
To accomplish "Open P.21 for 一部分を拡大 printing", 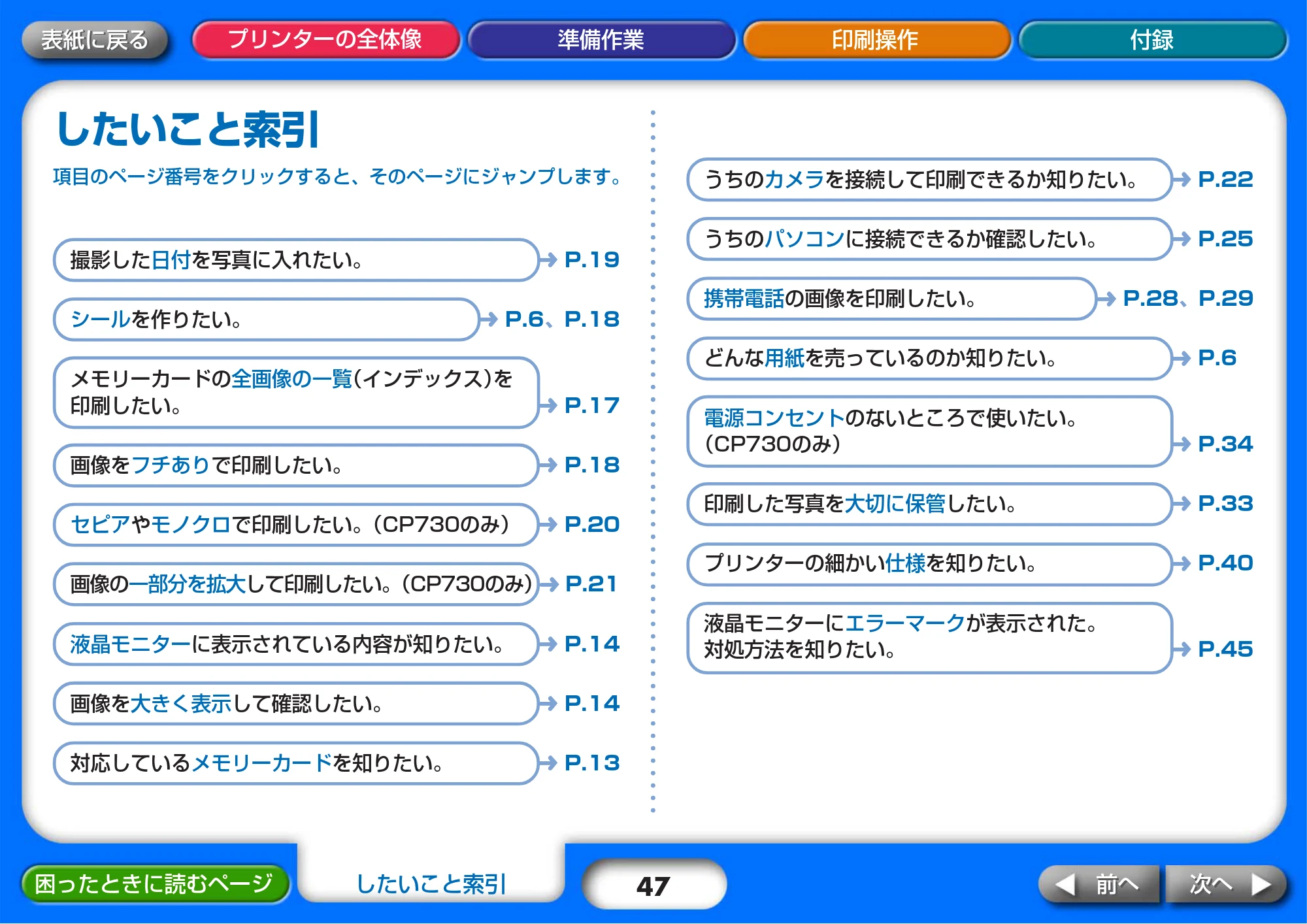I will coord(591,584).
